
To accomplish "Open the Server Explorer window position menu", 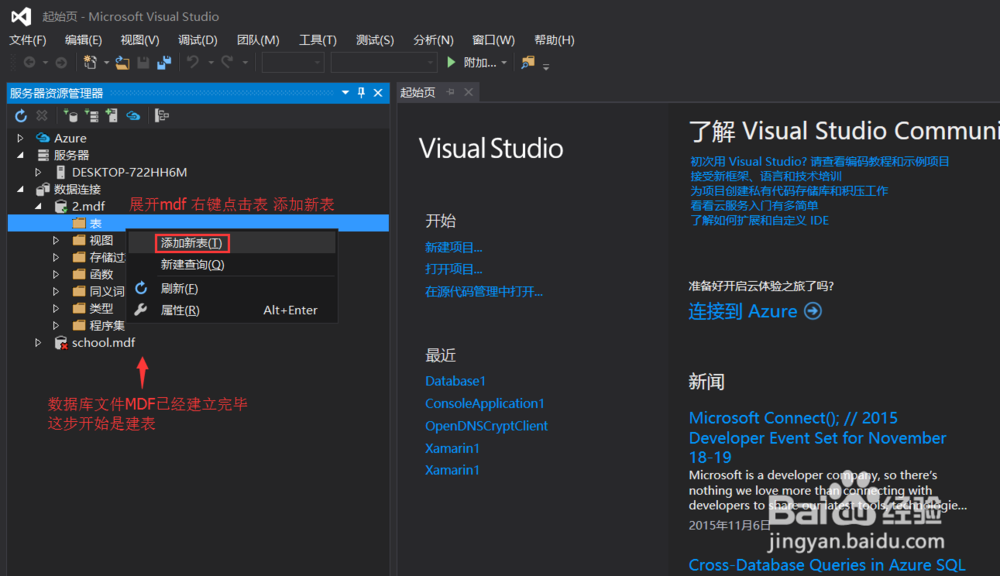I will (345, 93).
